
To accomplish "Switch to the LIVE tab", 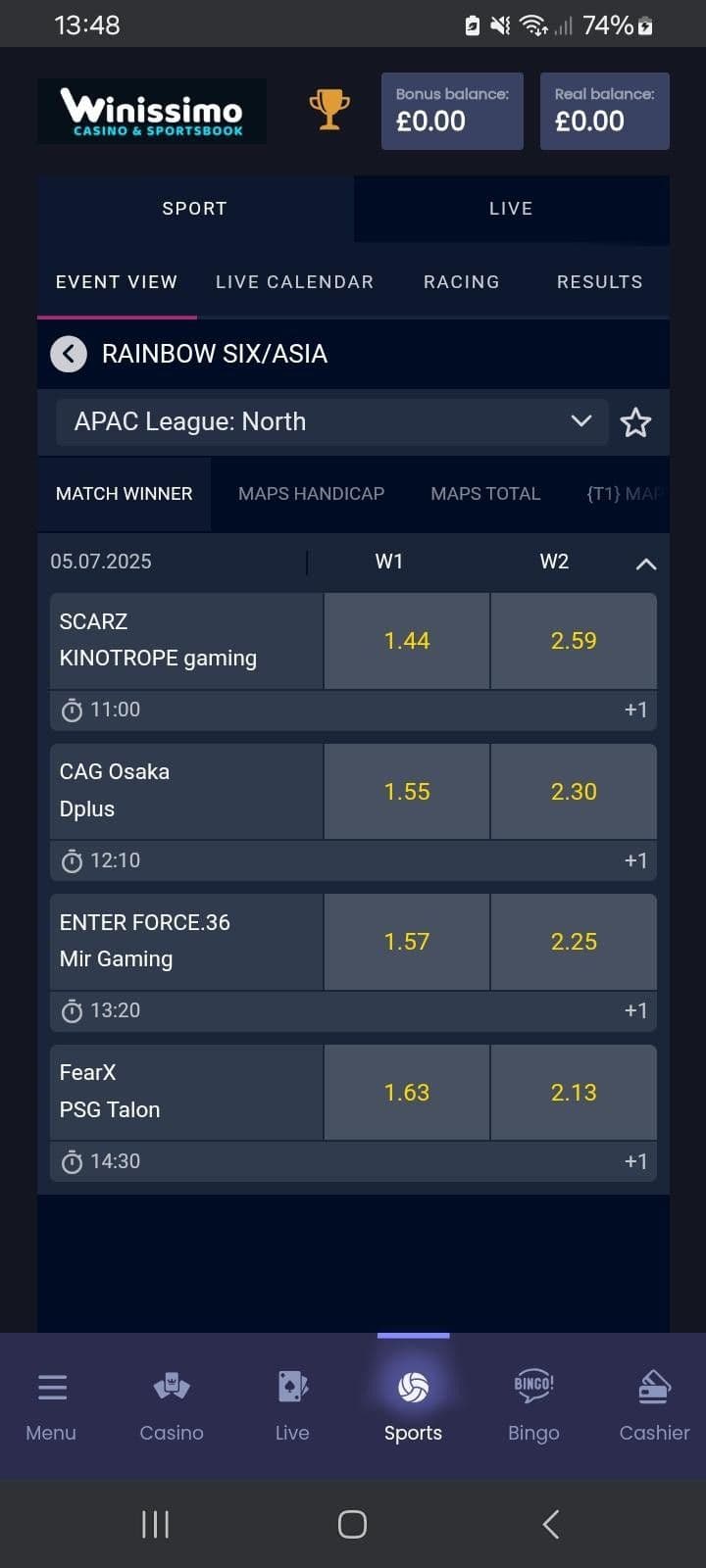I will (x=511, y=208).
